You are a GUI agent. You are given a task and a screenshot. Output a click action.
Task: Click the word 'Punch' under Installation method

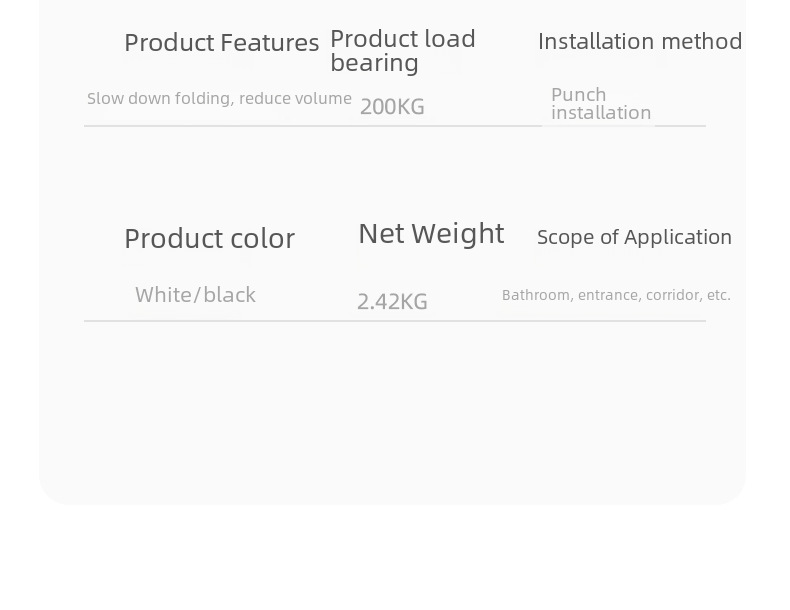pos(578,95)
